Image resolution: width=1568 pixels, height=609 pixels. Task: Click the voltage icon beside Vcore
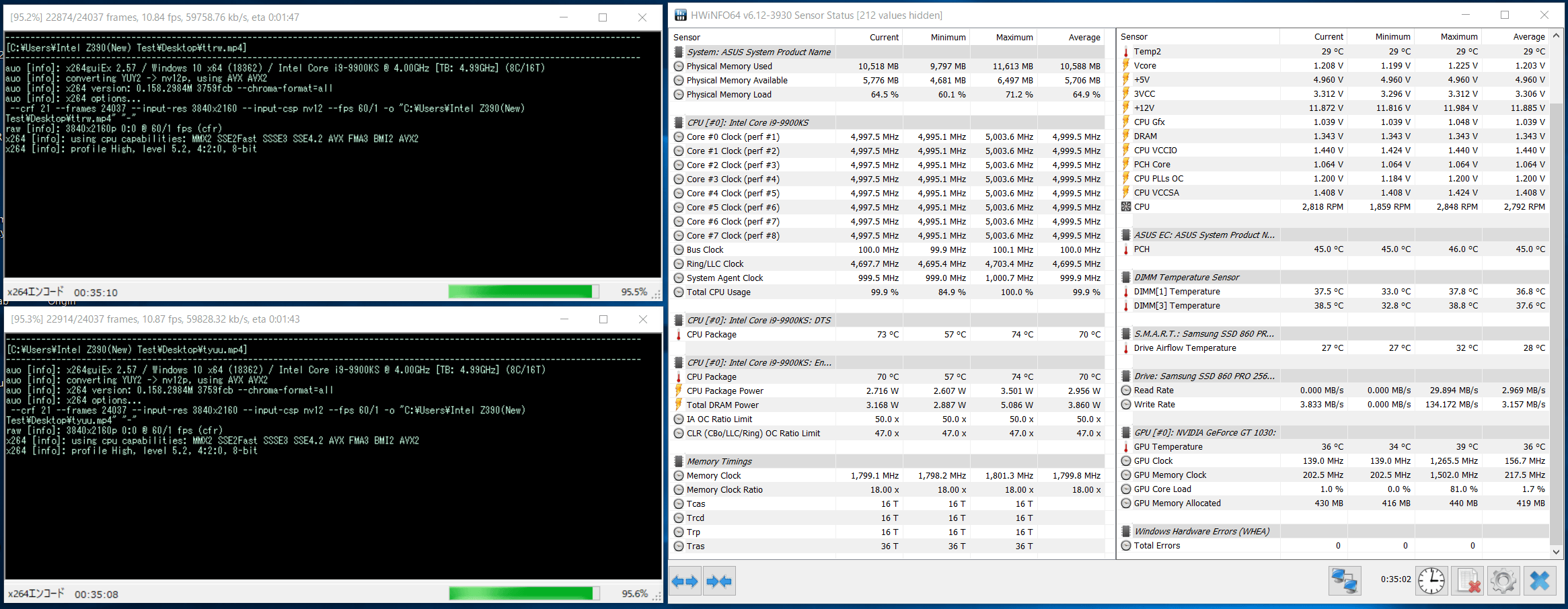[1126, 65]
